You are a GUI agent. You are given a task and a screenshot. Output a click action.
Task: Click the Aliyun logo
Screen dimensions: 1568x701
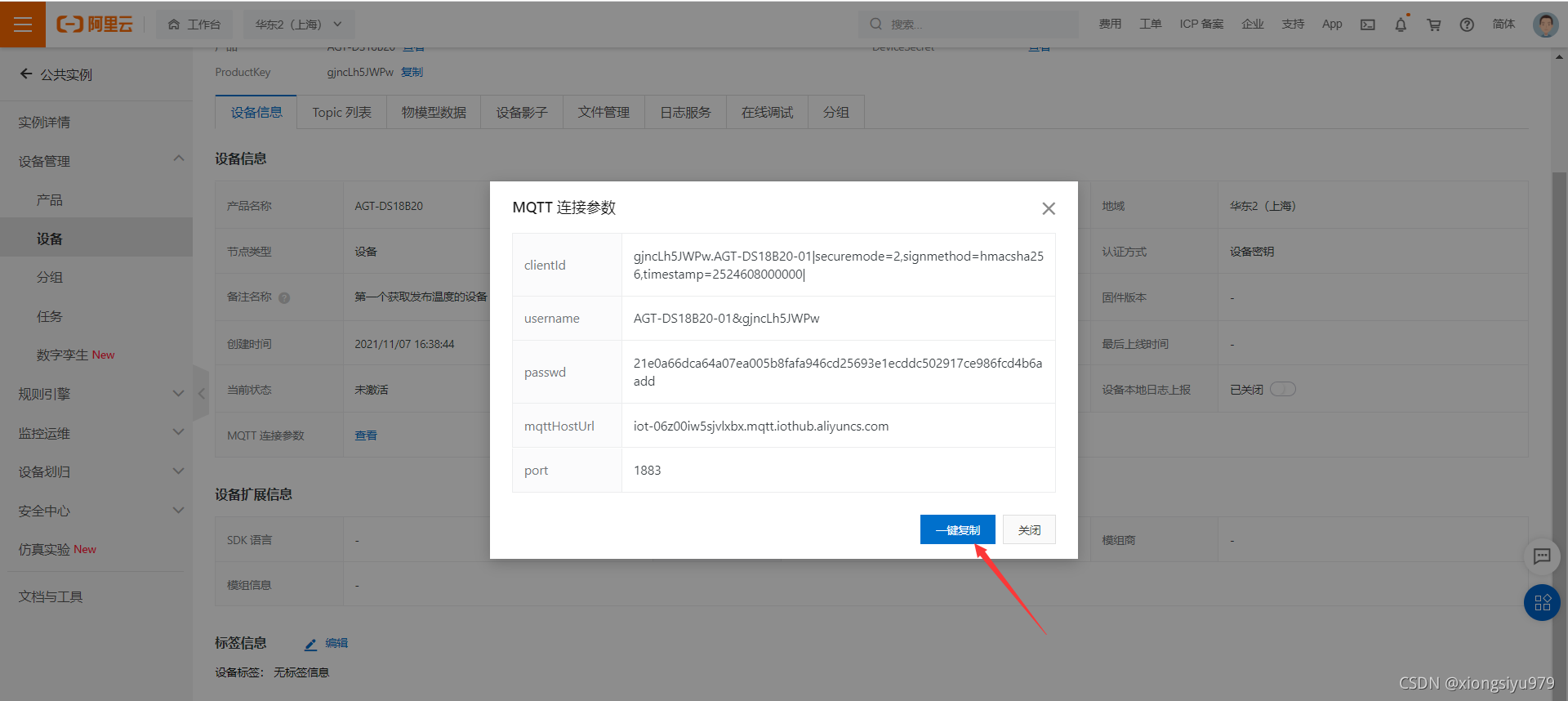coord(94,25)
